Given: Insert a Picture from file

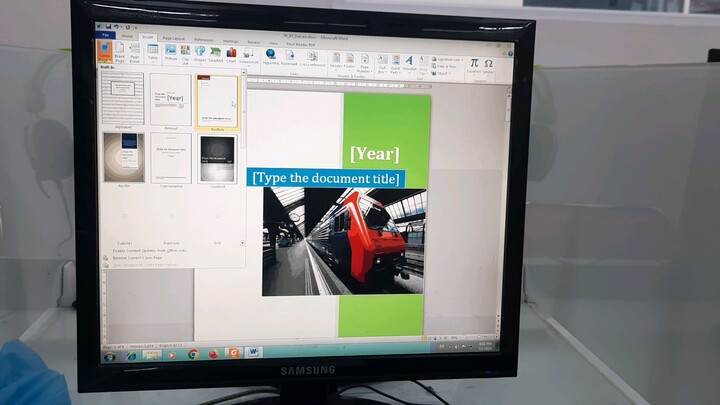Looking at the screenshot, I should tap(171, 53).
